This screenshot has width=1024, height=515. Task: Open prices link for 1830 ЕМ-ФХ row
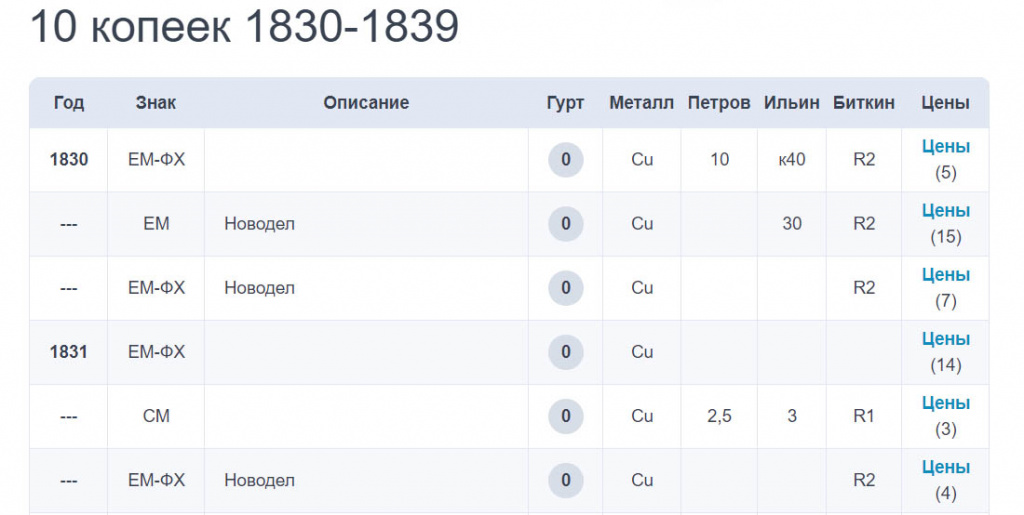(x=945, y=147)
